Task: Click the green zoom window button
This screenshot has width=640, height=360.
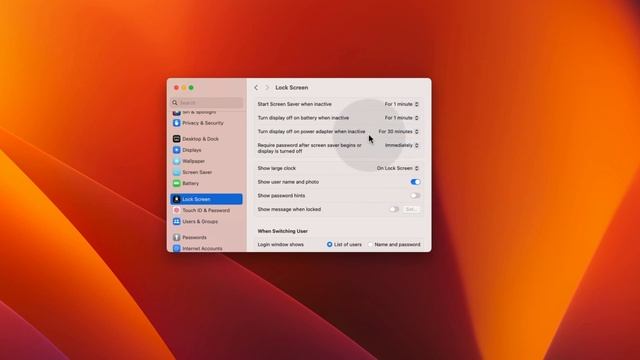Action: tap(191, 87)
